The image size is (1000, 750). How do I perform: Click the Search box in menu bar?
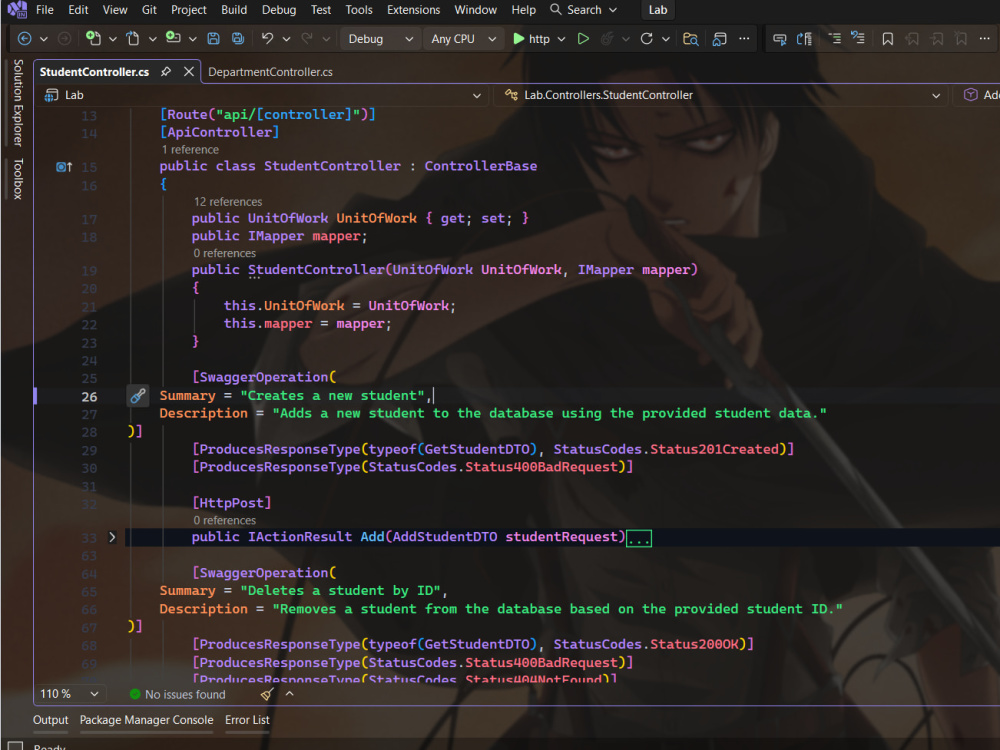[584, 10]
